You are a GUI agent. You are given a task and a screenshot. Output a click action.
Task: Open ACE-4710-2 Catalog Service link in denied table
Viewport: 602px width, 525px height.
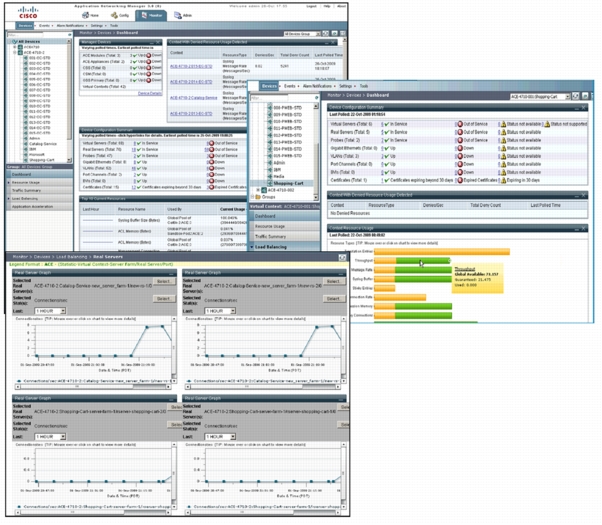(194, 98)
